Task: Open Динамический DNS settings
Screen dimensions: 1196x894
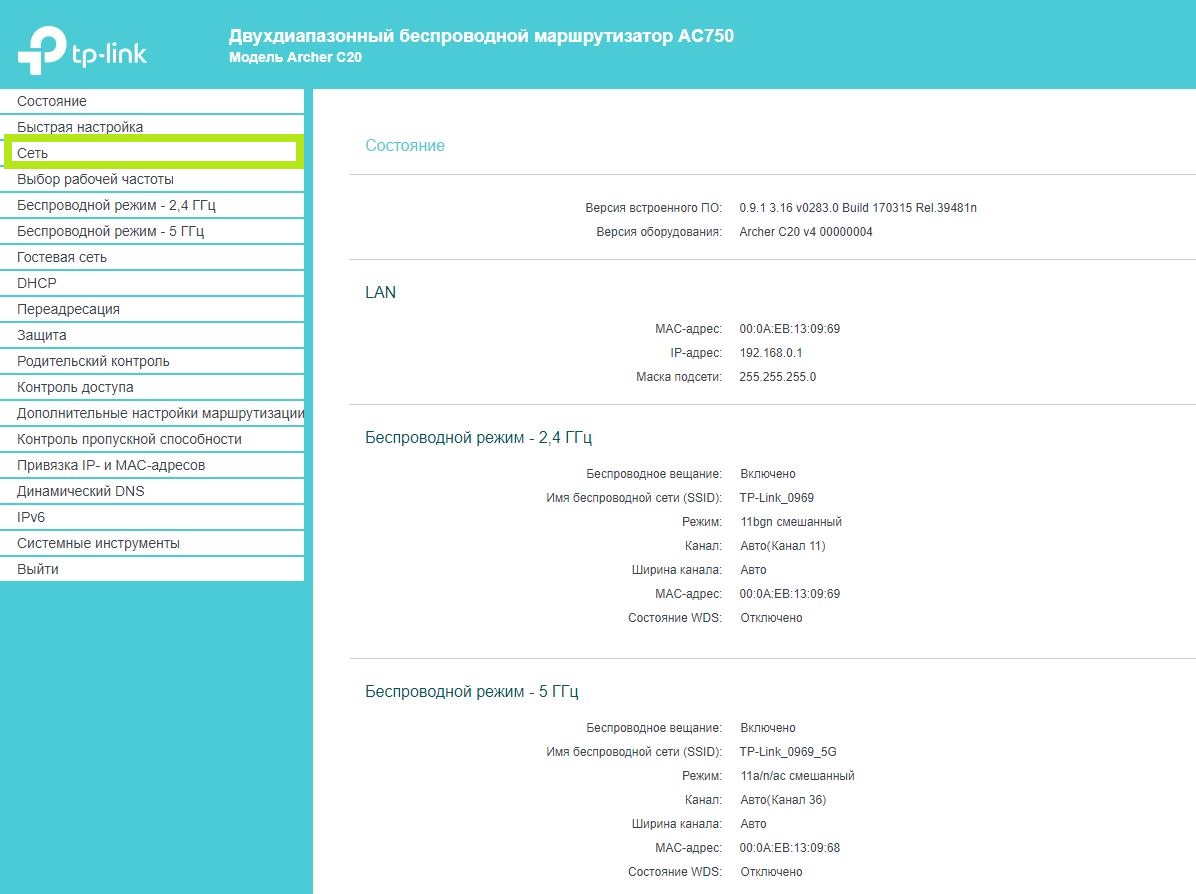Action: pos(81,491)
